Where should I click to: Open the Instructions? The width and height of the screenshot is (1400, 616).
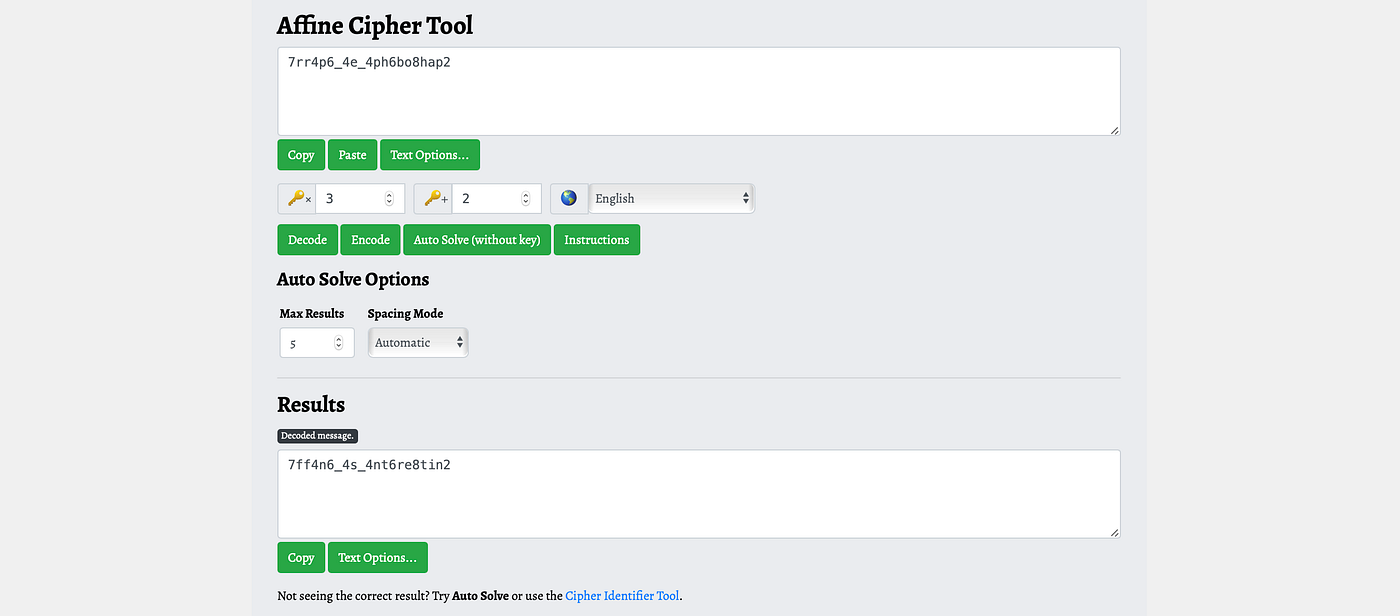coord(596,239)
